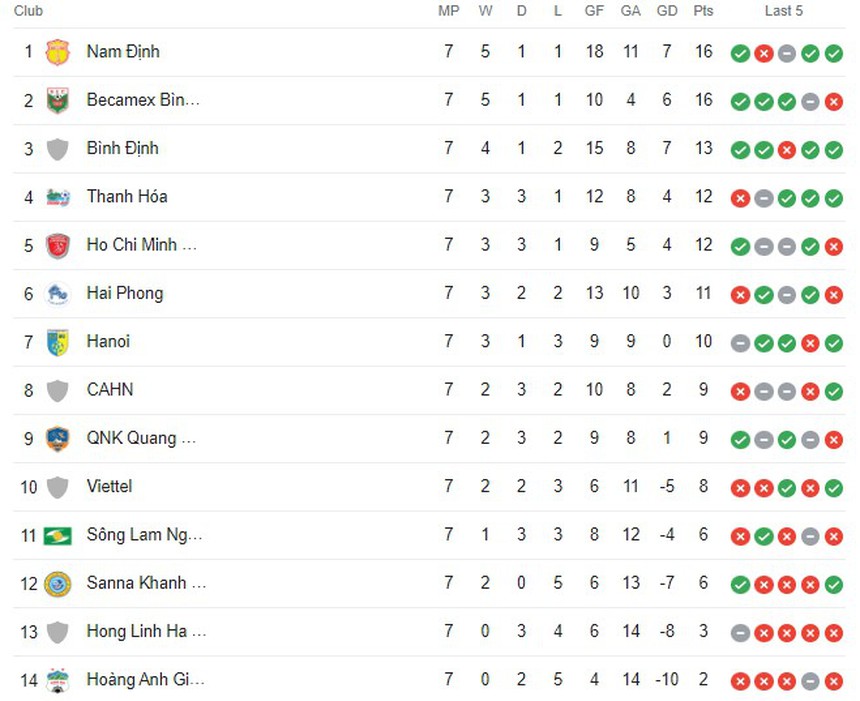Screen dimensions: 860x701
Task: Select the GD column header
Action: (x=667, y=11)
